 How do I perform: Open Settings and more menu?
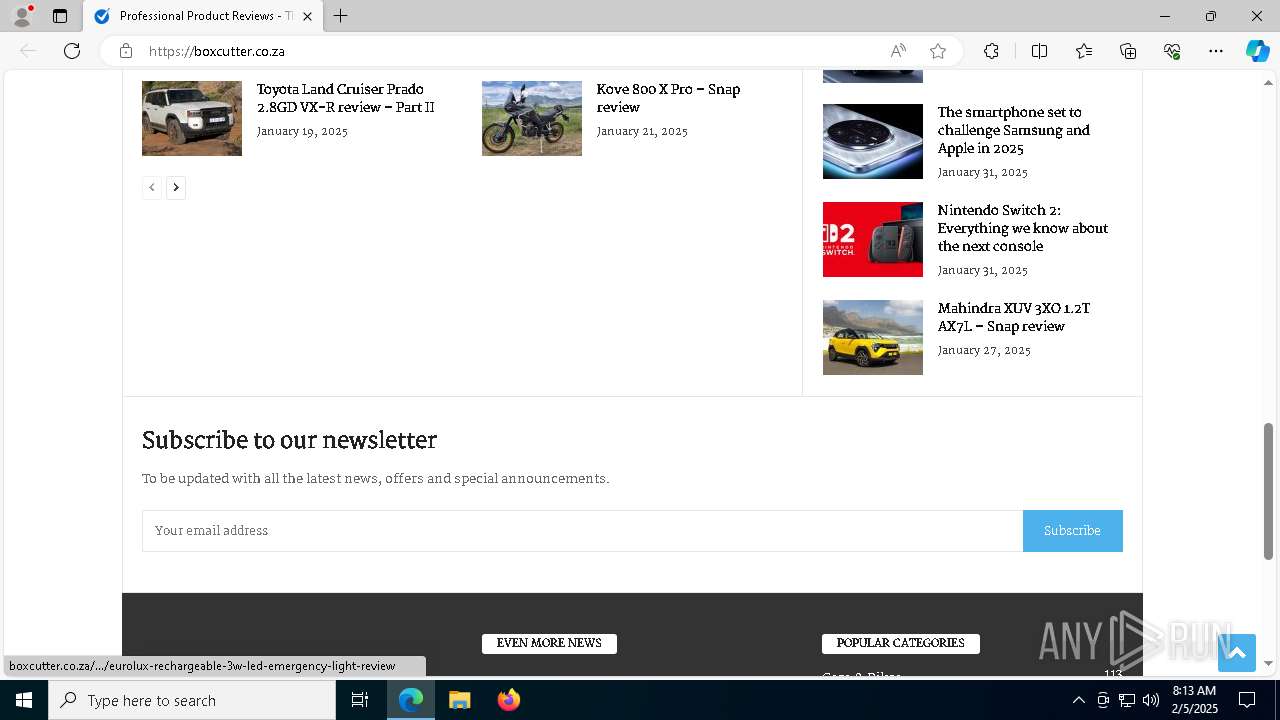point(1216,51)
